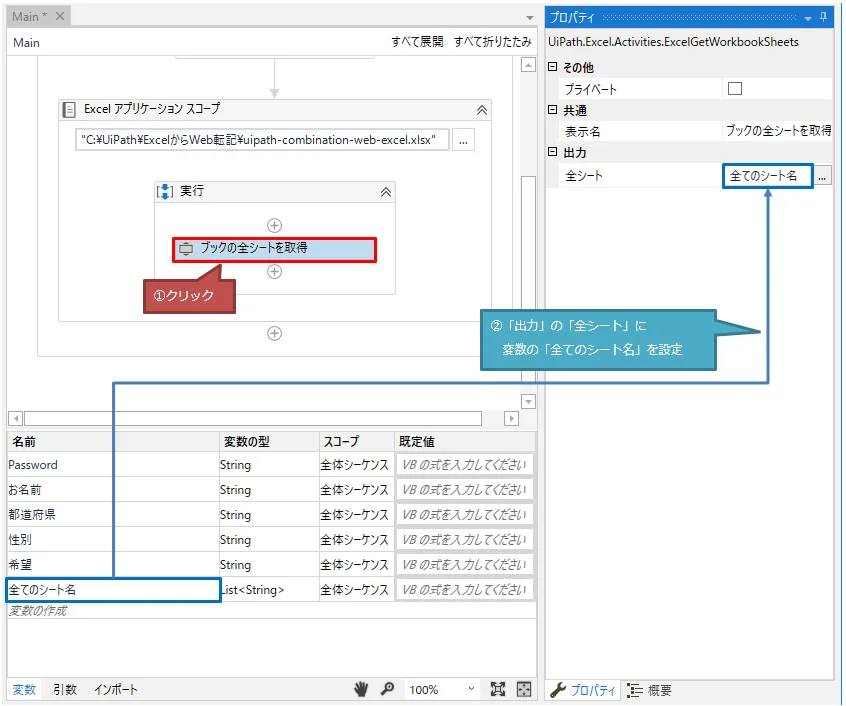Viewport: 846px width, 706px height.
Task: Pin the プロパティ panel
Action: [824, 17]
